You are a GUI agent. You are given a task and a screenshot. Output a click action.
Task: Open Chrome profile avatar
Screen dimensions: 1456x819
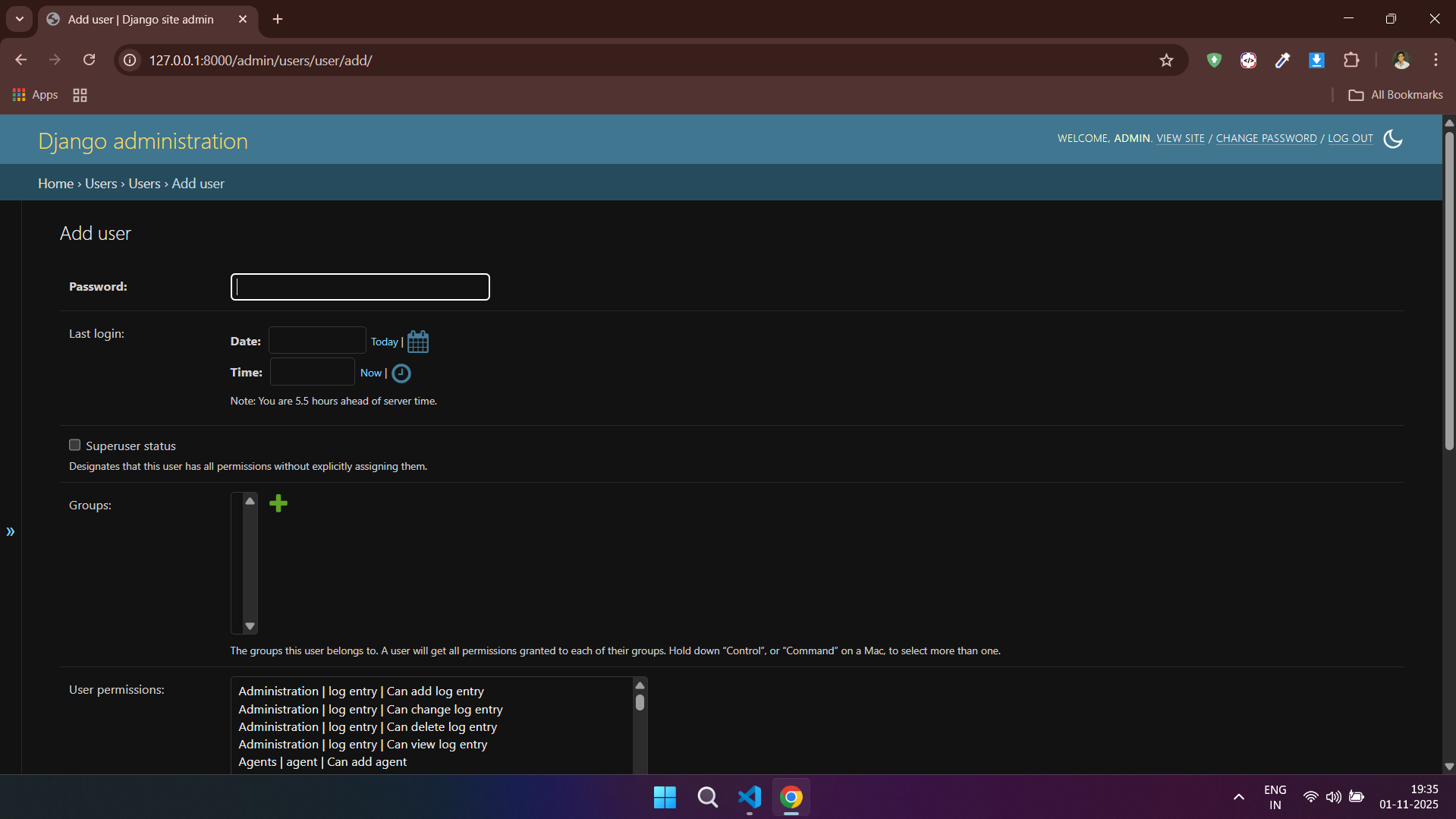pos(1401,60)
